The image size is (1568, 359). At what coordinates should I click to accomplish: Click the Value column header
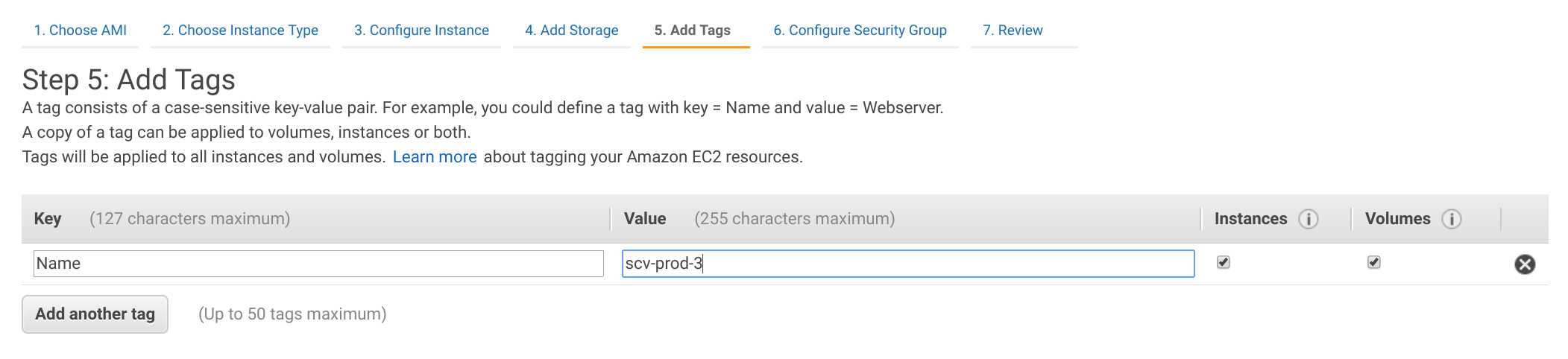click(645, 219)
